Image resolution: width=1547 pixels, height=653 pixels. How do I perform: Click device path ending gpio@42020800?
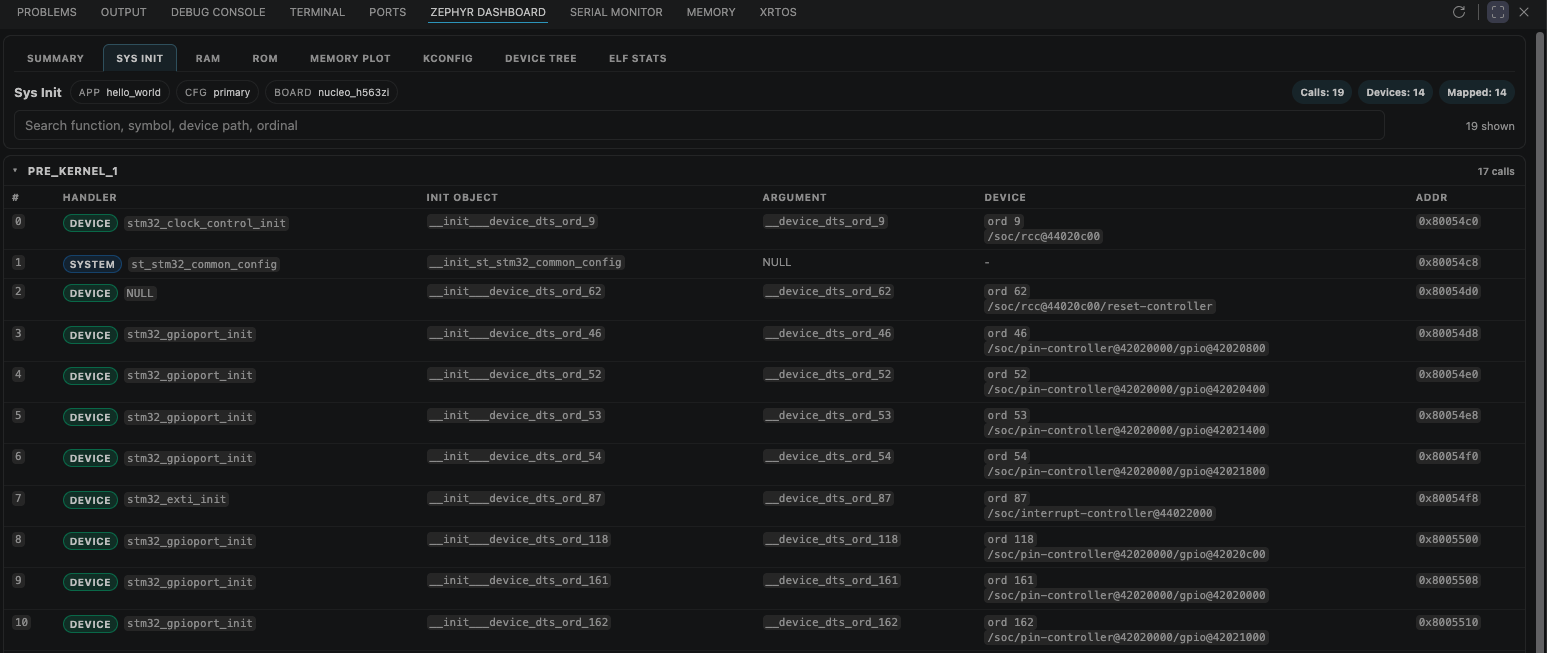pos(1126,348)
